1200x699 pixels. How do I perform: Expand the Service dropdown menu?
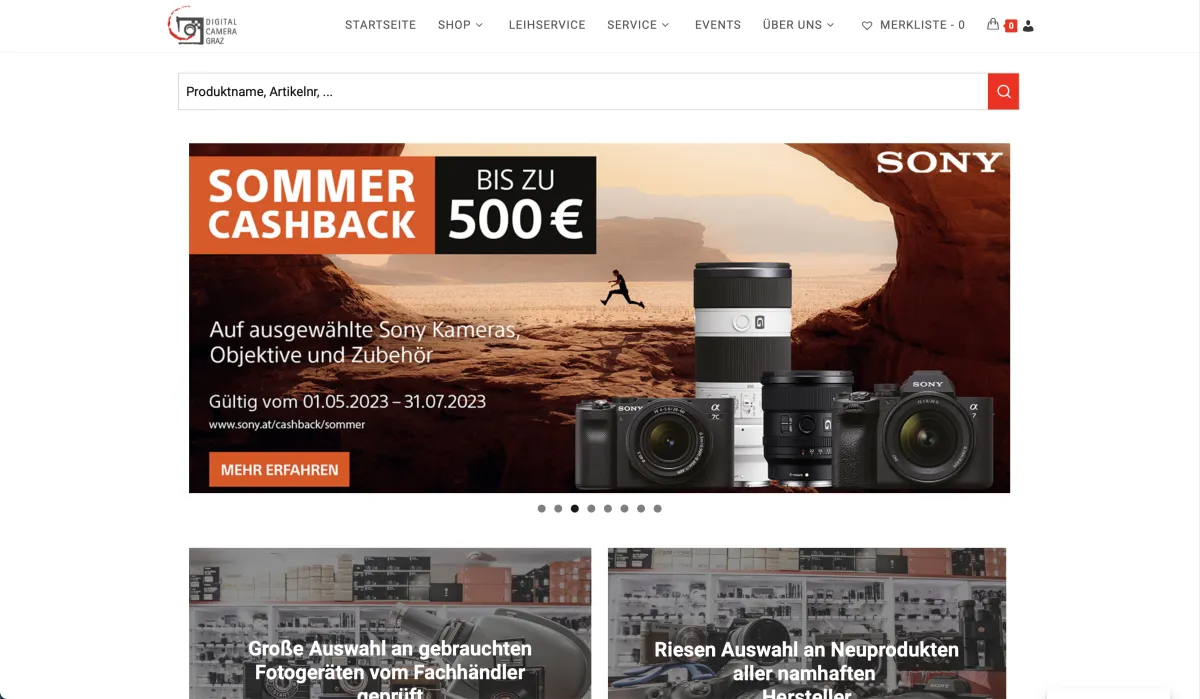tap(638, 25)
